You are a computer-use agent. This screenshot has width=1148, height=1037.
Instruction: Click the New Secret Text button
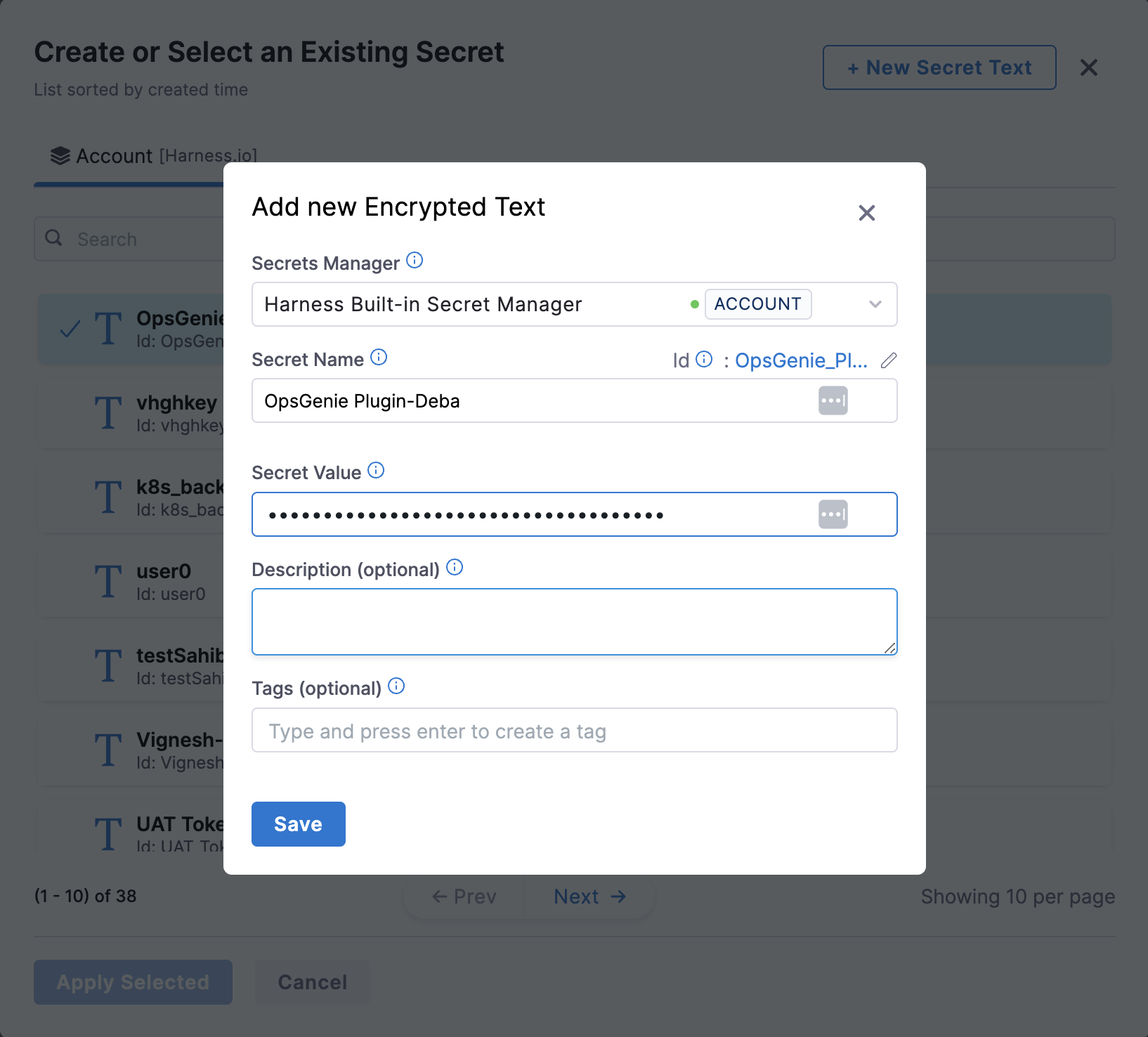[x=939, y=67]
